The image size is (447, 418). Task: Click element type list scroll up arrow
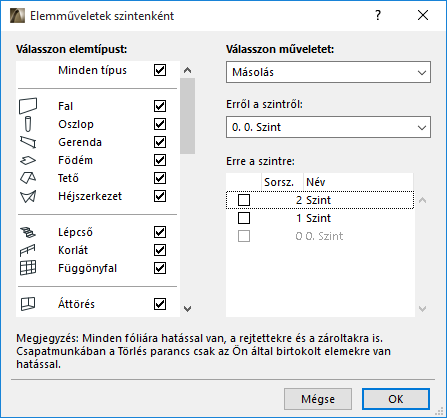(x=188, y=70)
